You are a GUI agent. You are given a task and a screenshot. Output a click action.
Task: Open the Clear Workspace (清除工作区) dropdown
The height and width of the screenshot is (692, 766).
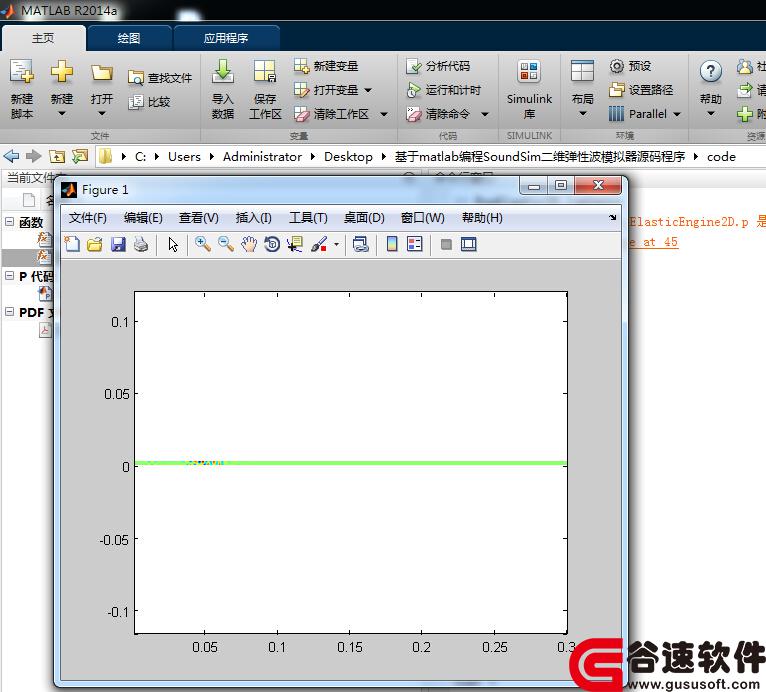pos(384,114)
